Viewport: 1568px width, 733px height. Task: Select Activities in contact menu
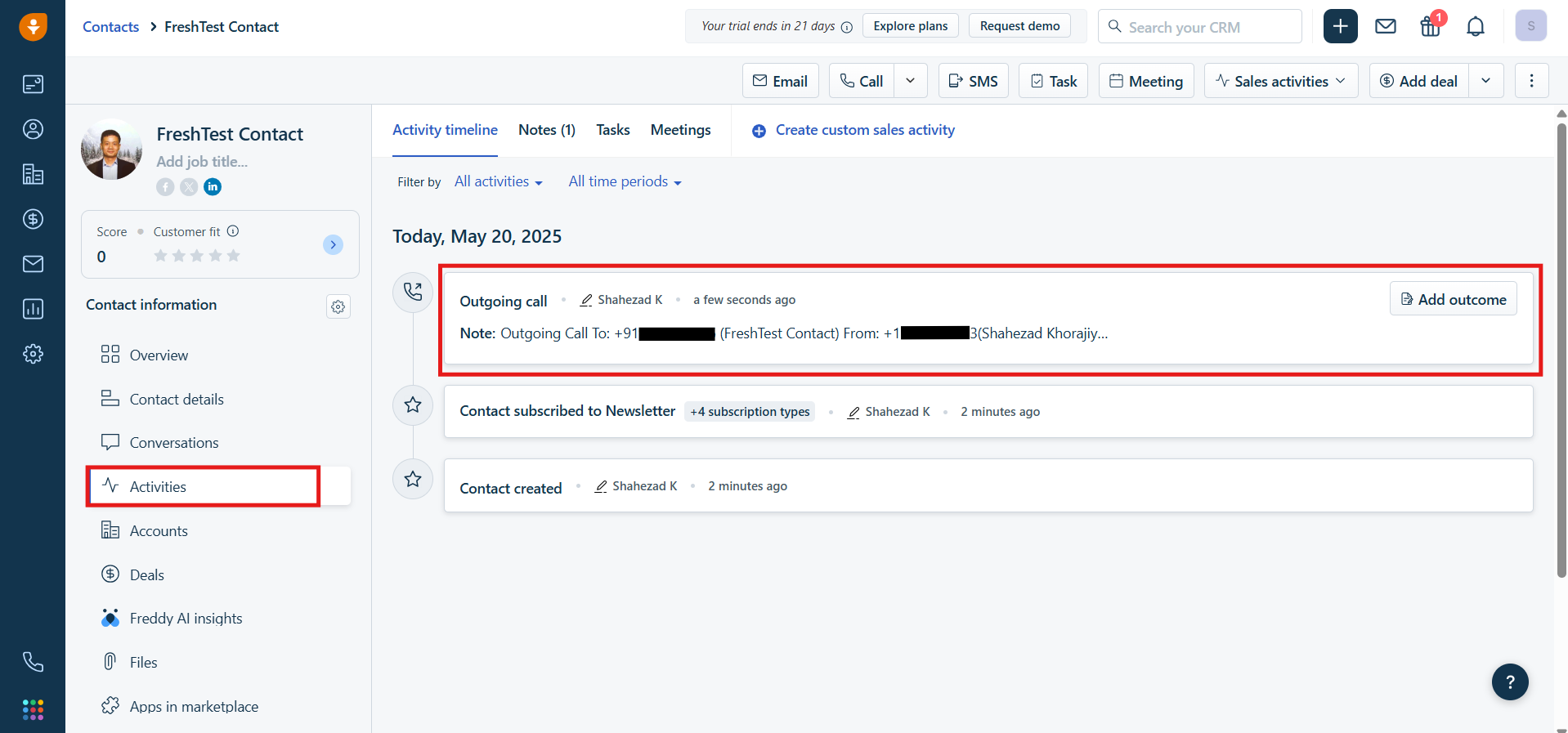click(x=218, y=486)
